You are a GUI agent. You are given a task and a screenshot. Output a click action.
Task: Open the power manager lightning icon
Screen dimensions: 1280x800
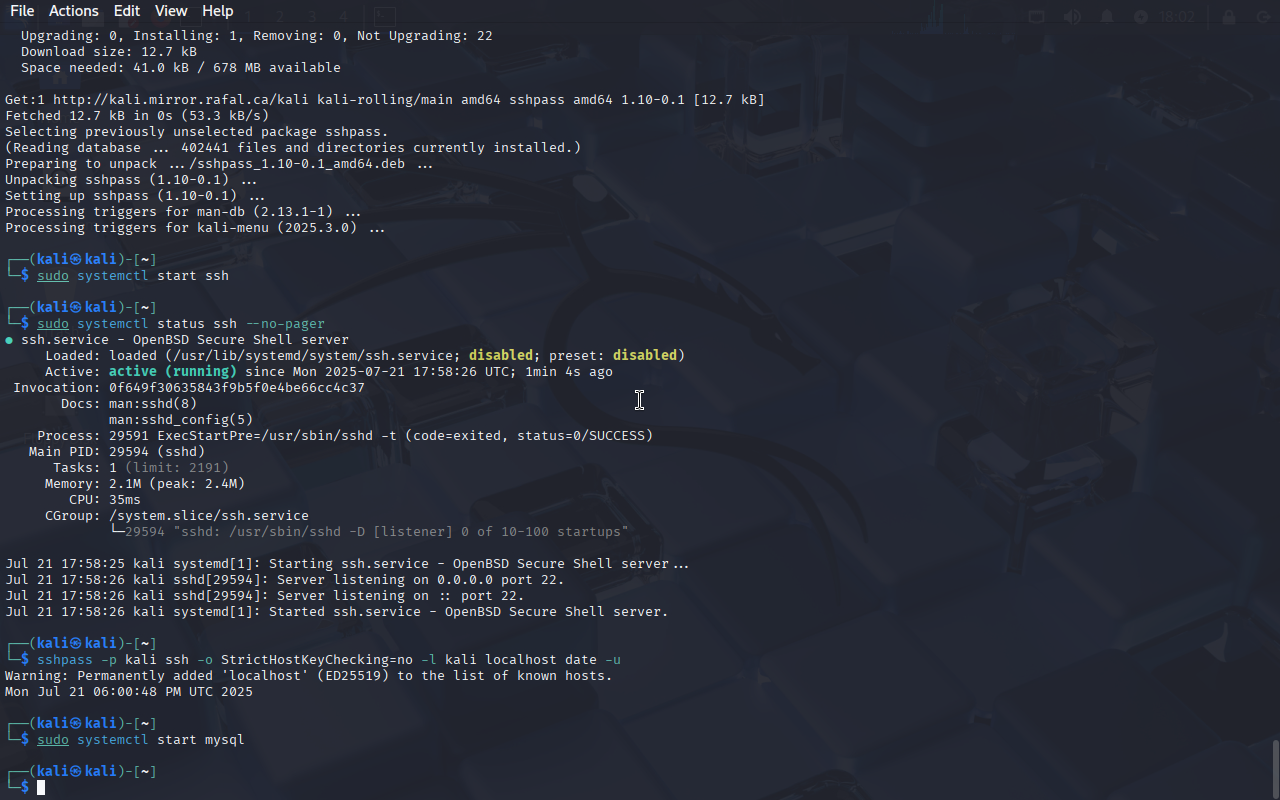(1141, 17)
